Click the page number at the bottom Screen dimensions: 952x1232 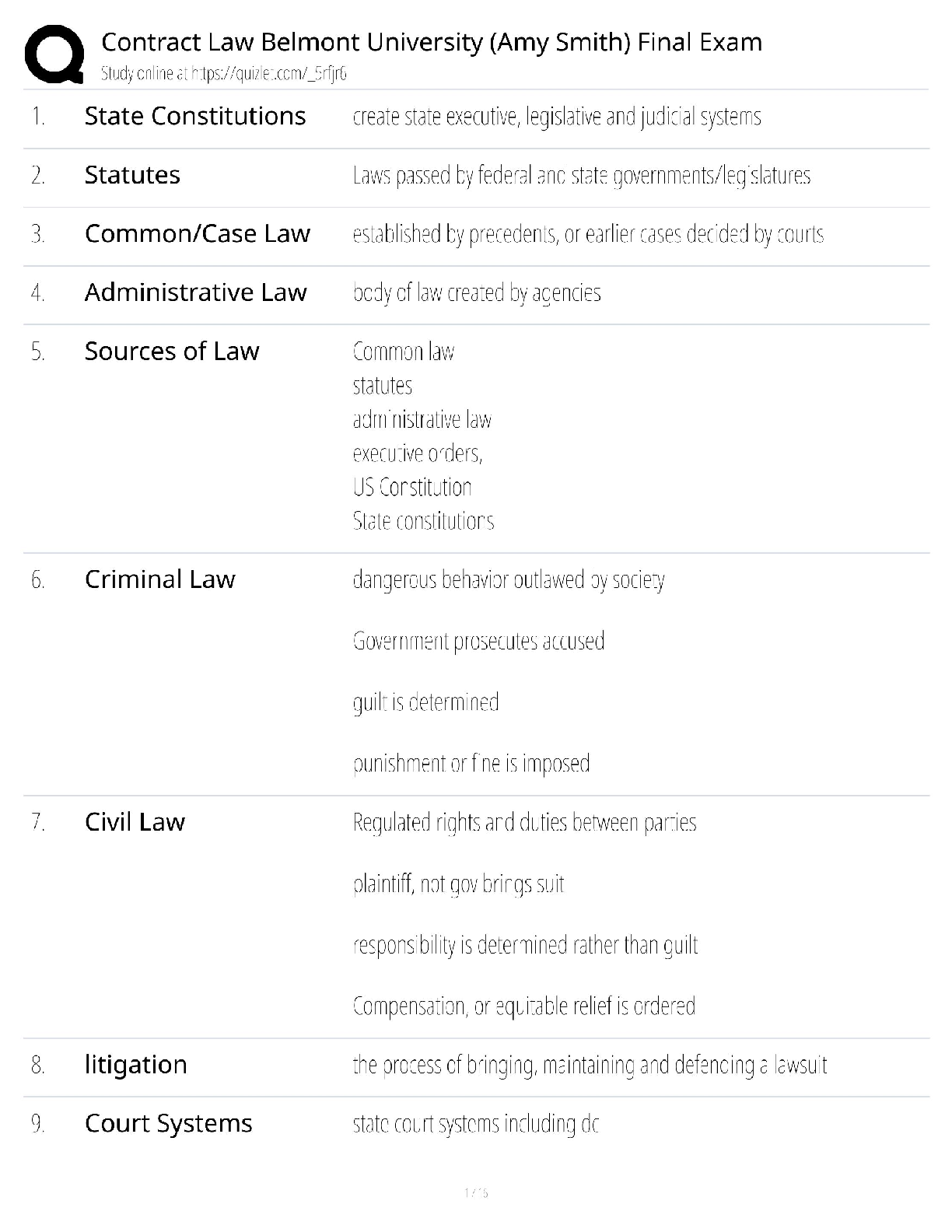tap(475, 1192)
